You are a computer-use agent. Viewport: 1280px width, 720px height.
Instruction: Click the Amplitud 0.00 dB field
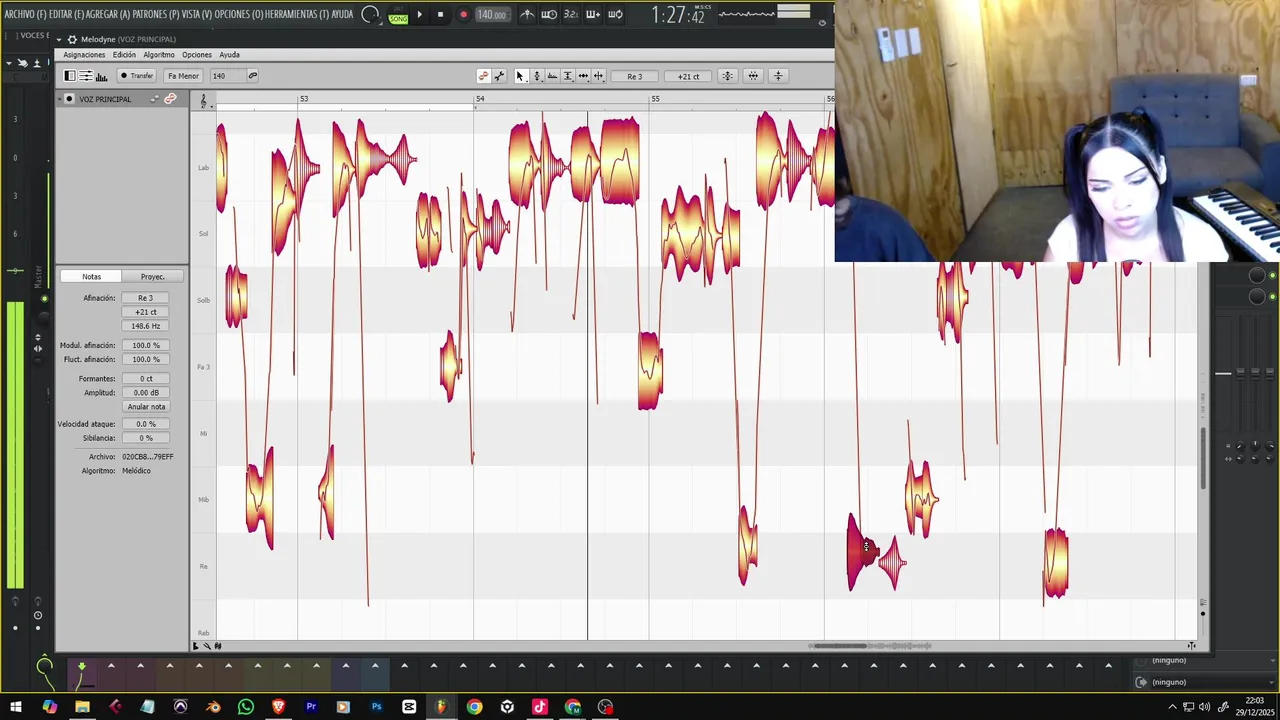click(146, 393)
